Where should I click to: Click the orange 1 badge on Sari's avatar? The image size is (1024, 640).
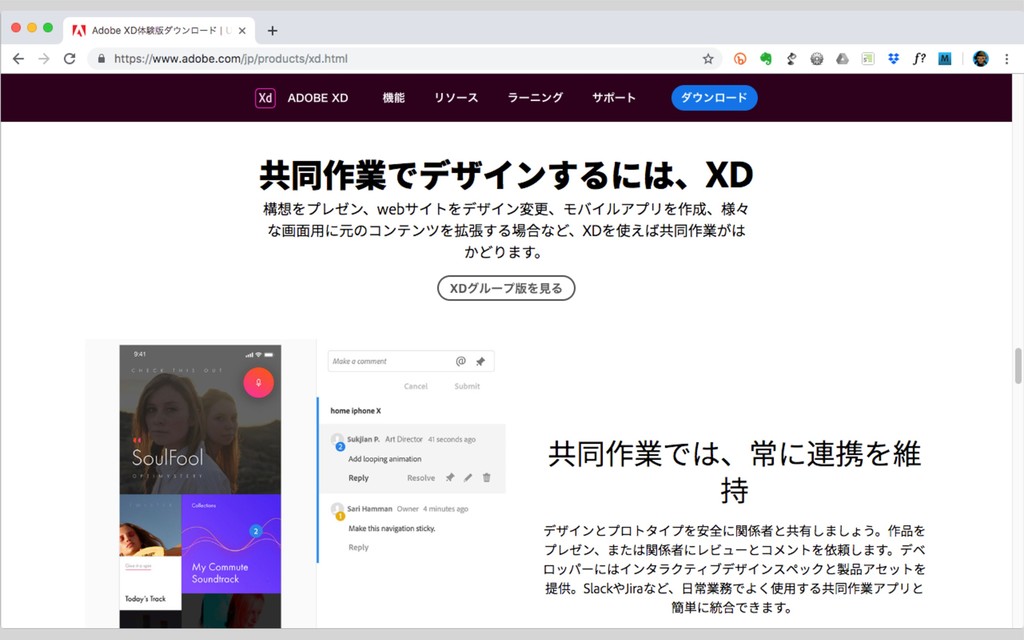340,517
